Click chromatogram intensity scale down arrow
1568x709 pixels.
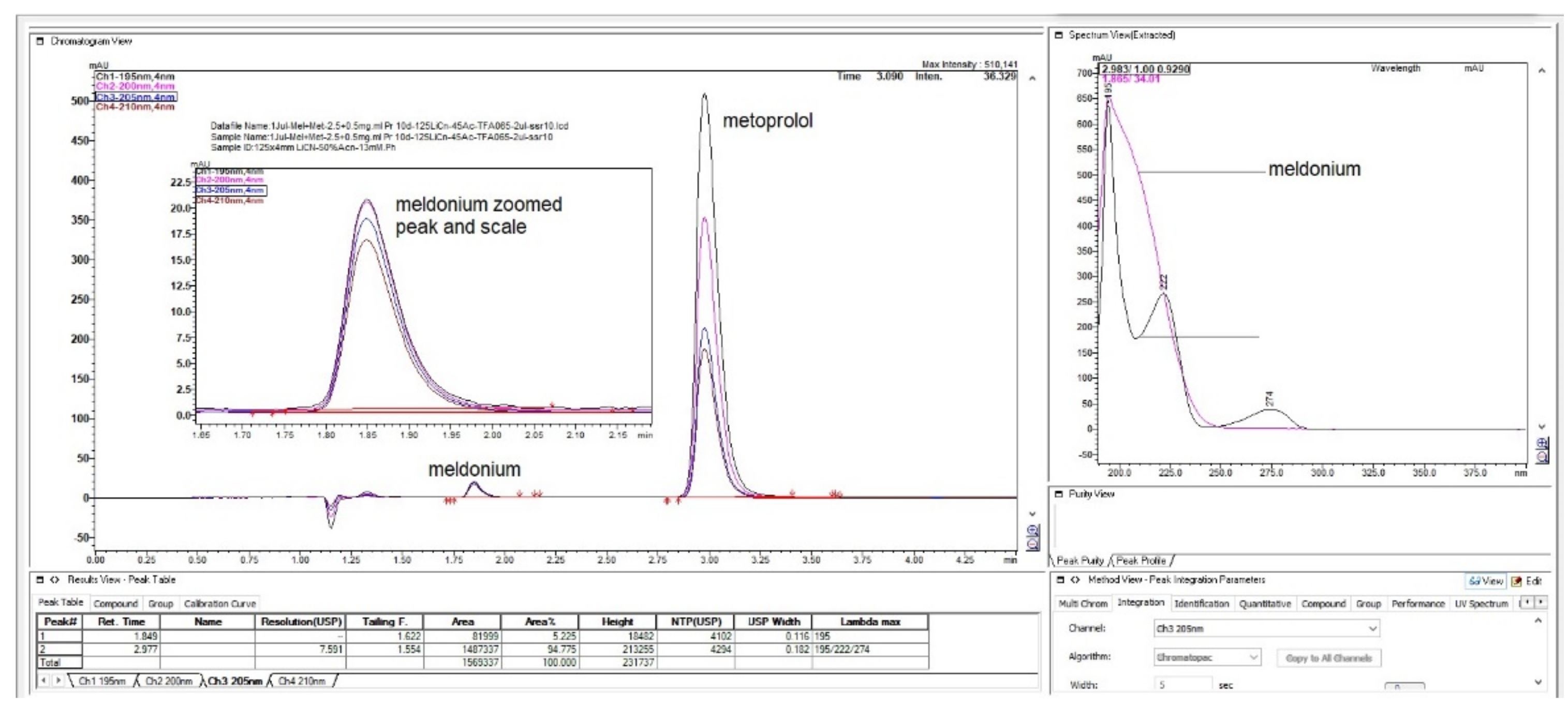[1032, 515]
